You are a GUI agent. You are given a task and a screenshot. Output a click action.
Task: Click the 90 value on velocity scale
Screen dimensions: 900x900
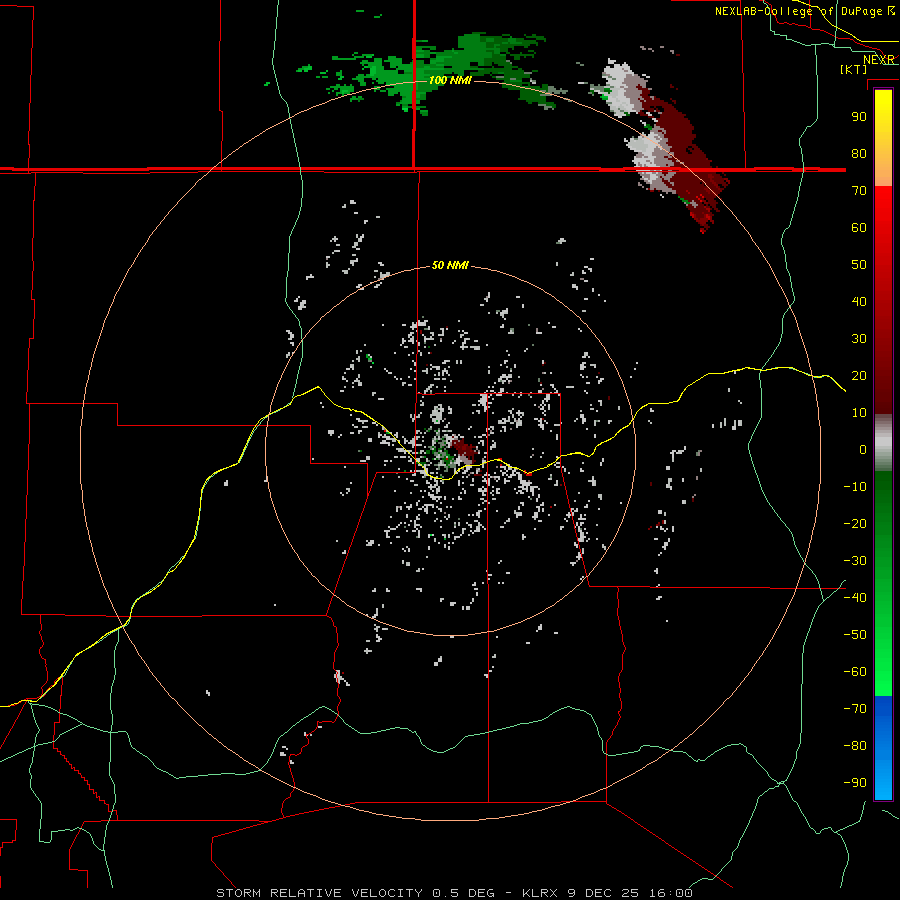click(x=859, y=117)
